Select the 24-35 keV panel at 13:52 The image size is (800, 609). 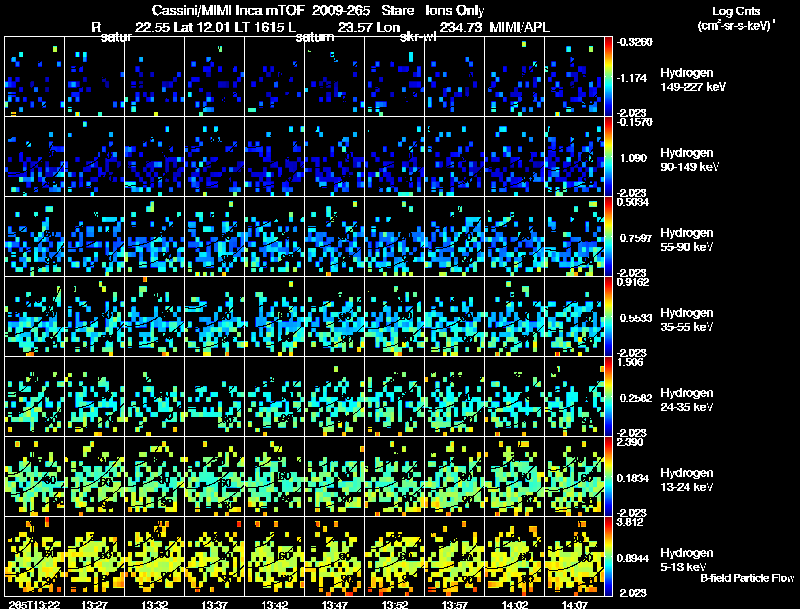pos(394,397)
